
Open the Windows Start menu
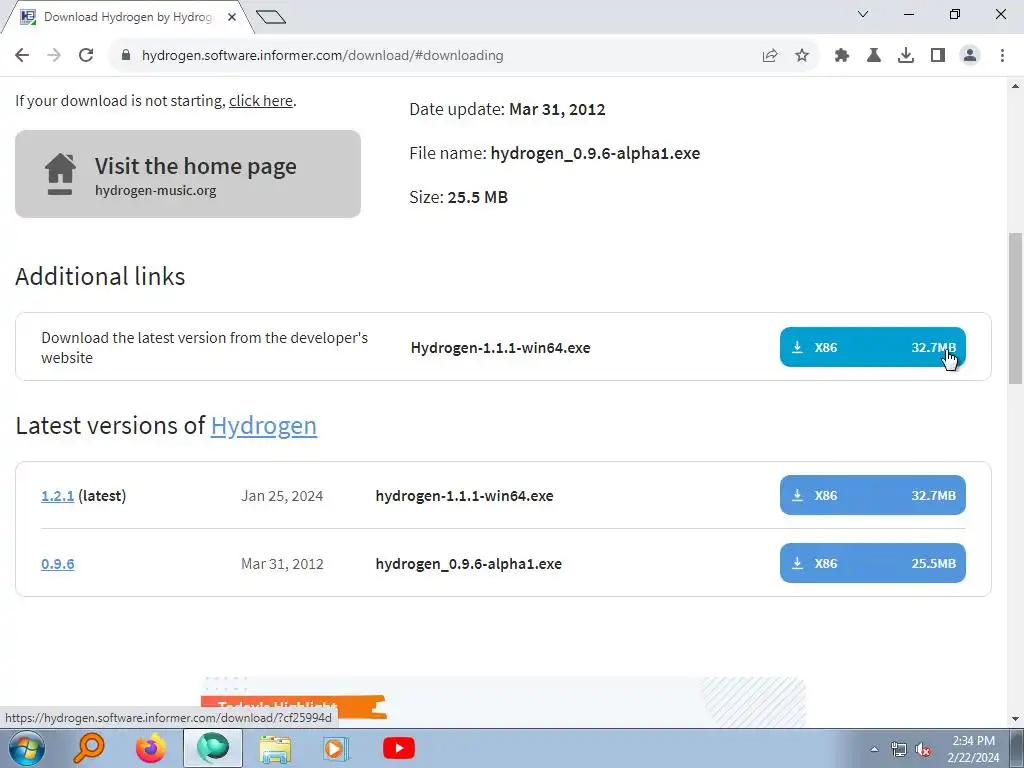click(x=27, y=748)
